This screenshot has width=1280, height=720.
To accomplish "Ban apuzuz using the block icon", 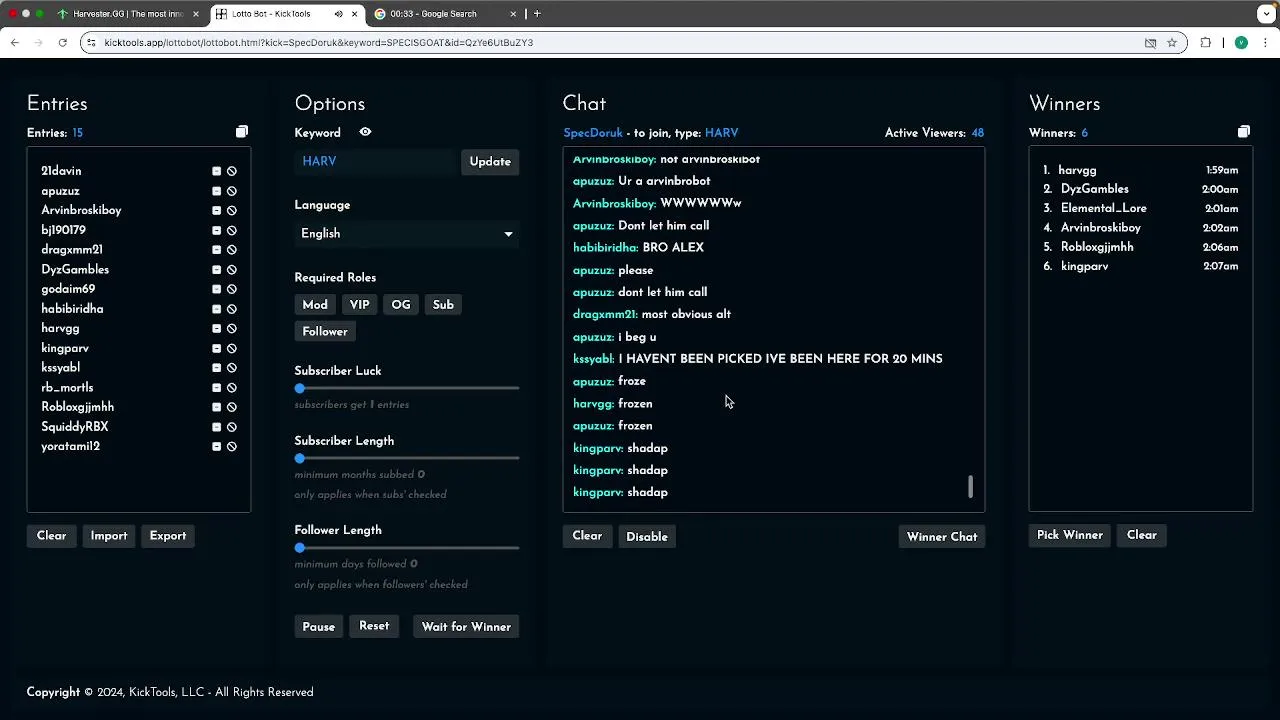I will pos(232,191).
